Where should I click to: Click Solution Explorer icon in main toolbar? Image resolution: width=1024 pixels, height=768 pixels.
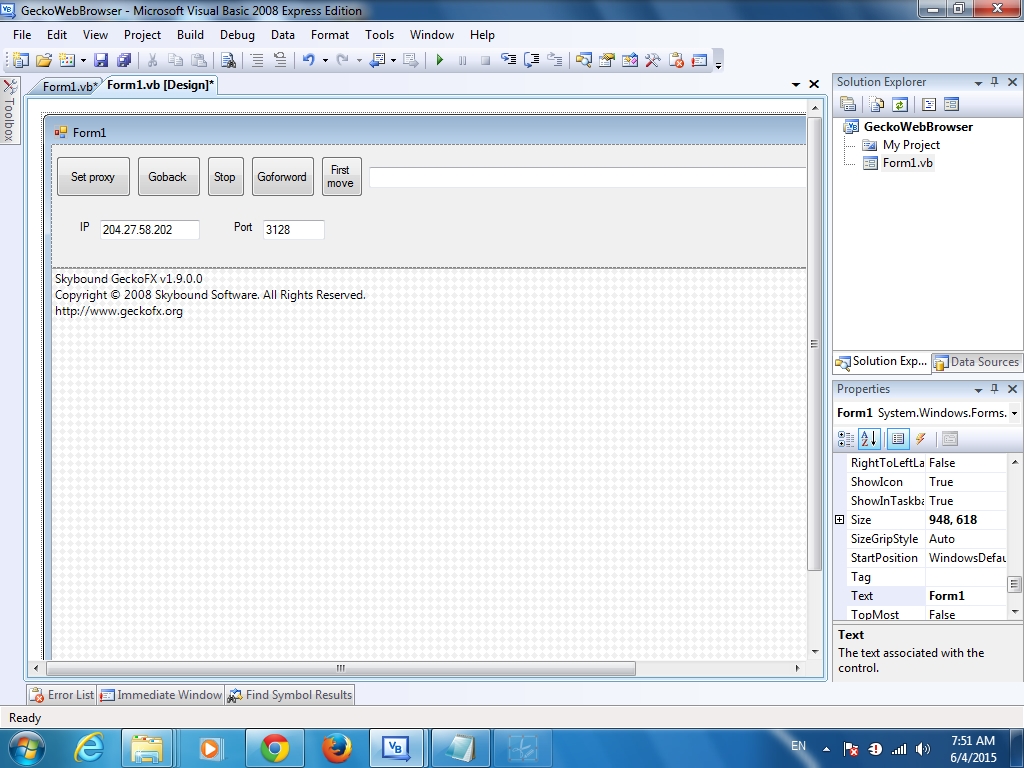[584, 60]
